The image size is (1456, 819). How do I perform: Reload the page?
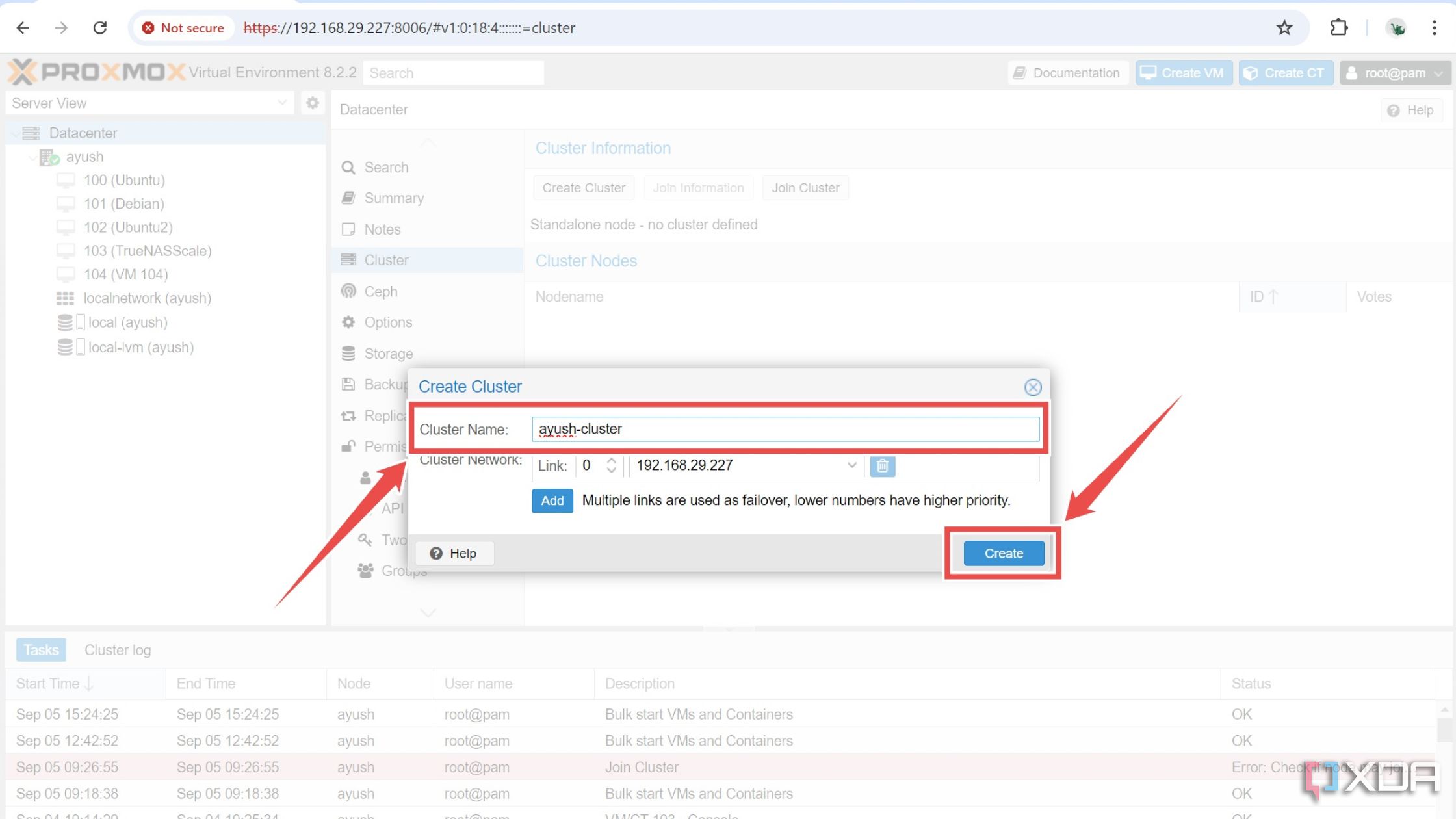pos(99,28)
